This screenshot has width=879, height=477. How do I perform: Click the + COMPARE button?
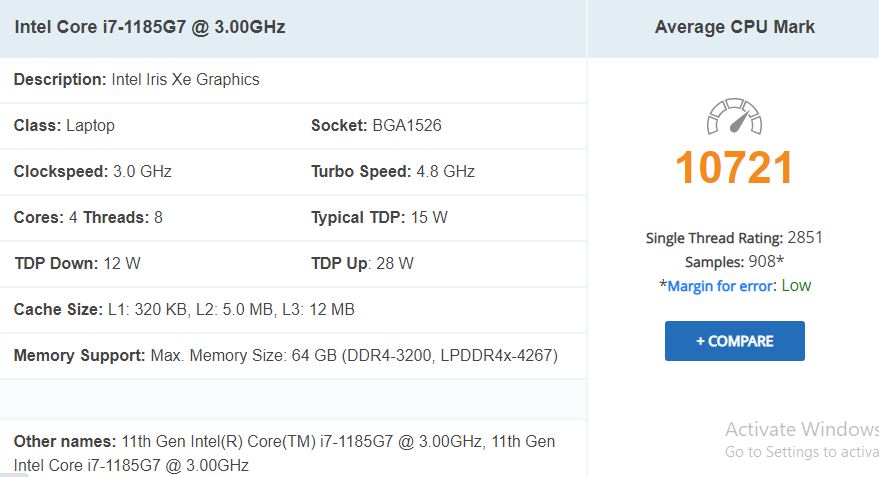click(x=734, y=341)
